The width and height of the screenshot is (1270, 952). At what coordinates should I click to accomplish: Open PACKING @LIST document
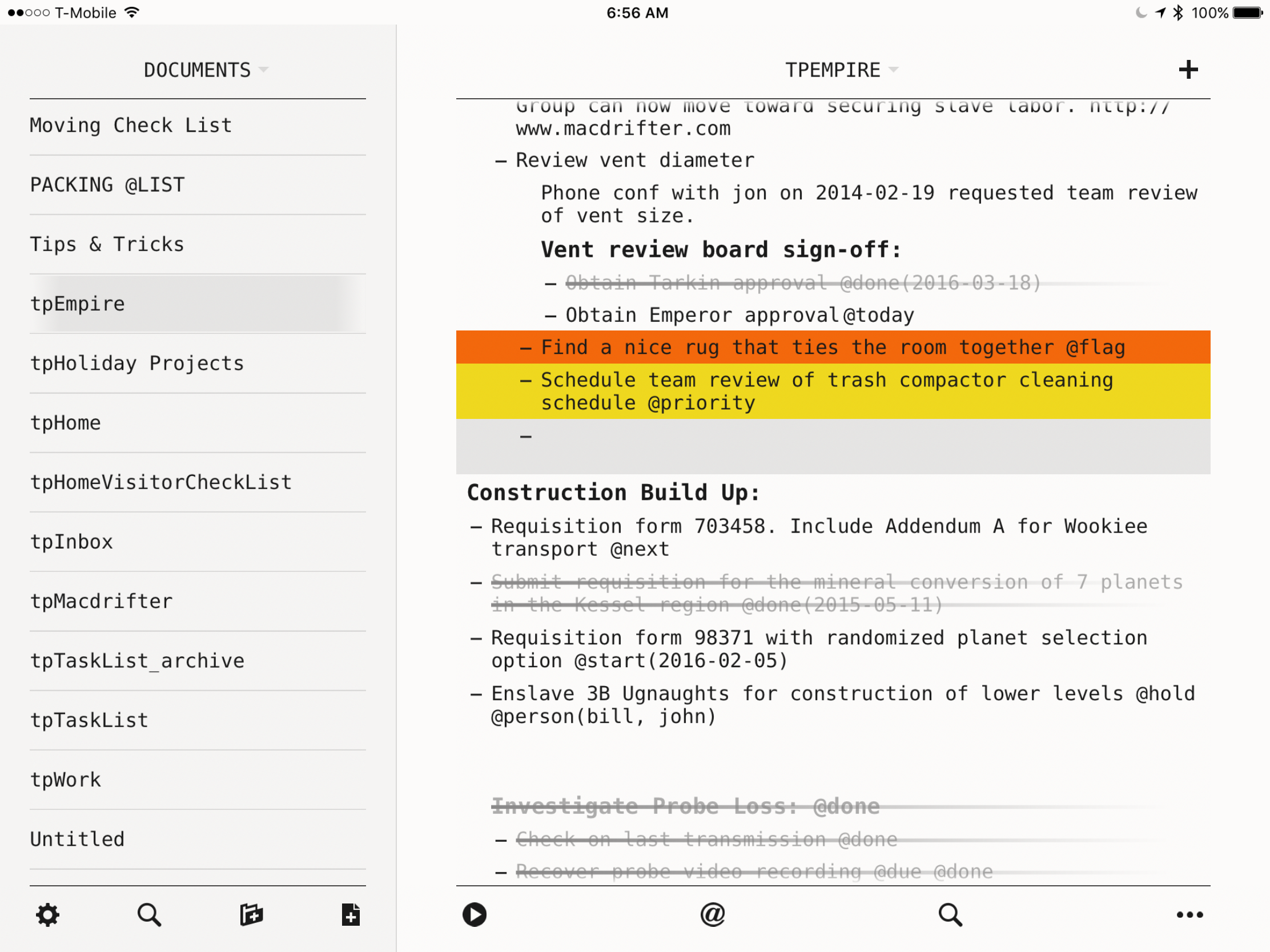pyautogui.click(x=198, y=185)
